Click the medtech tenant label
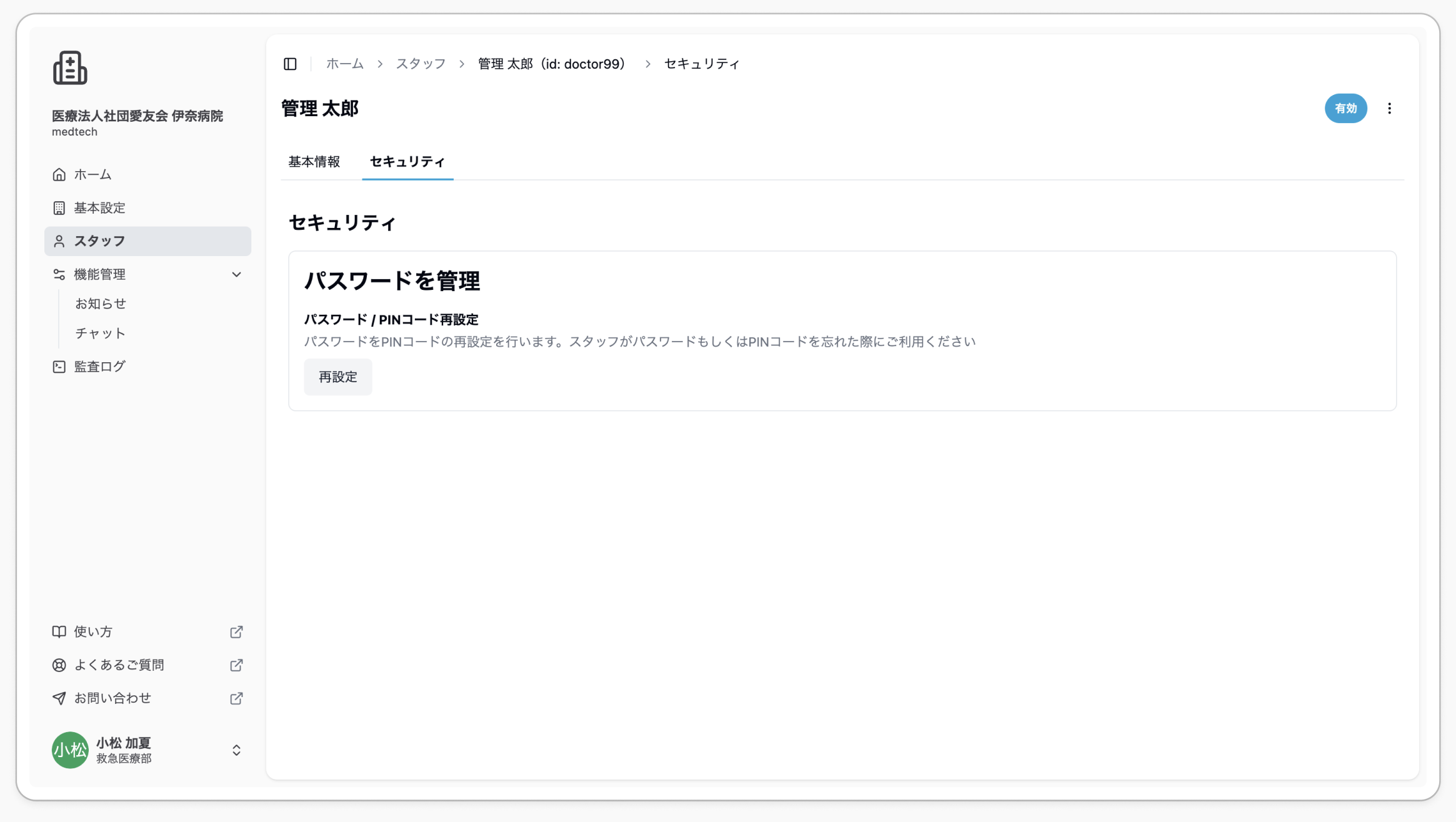This screenshot has width=1456, height=822. pyautogui.click(x=74, y=132)
